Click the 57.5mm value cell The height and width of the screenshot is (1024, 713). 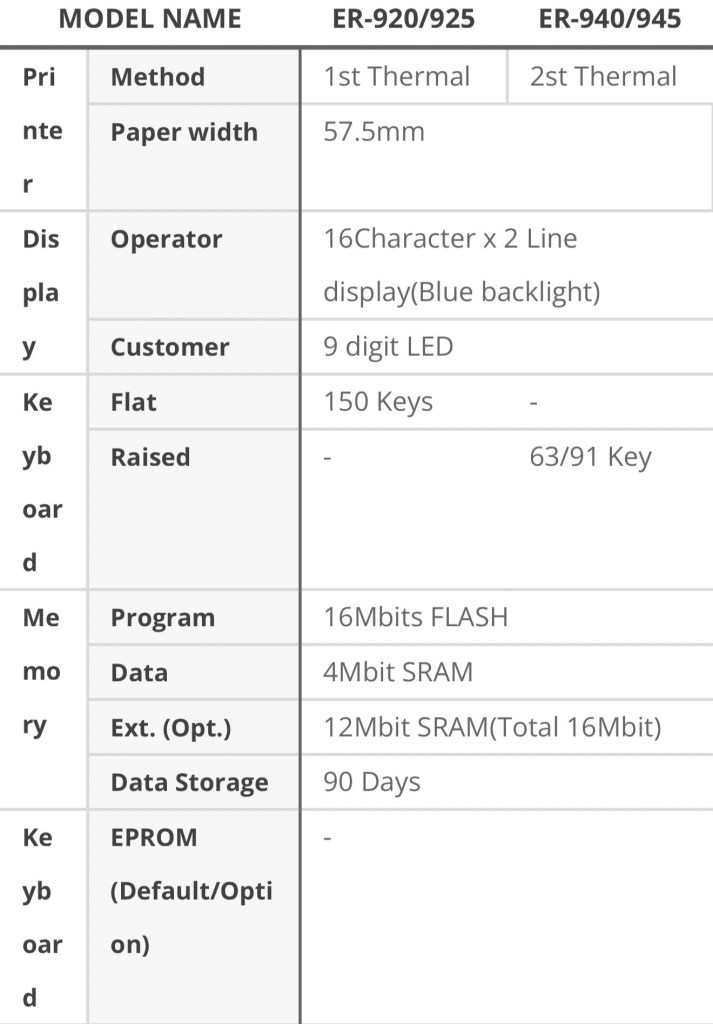click(x=374, y=132)
